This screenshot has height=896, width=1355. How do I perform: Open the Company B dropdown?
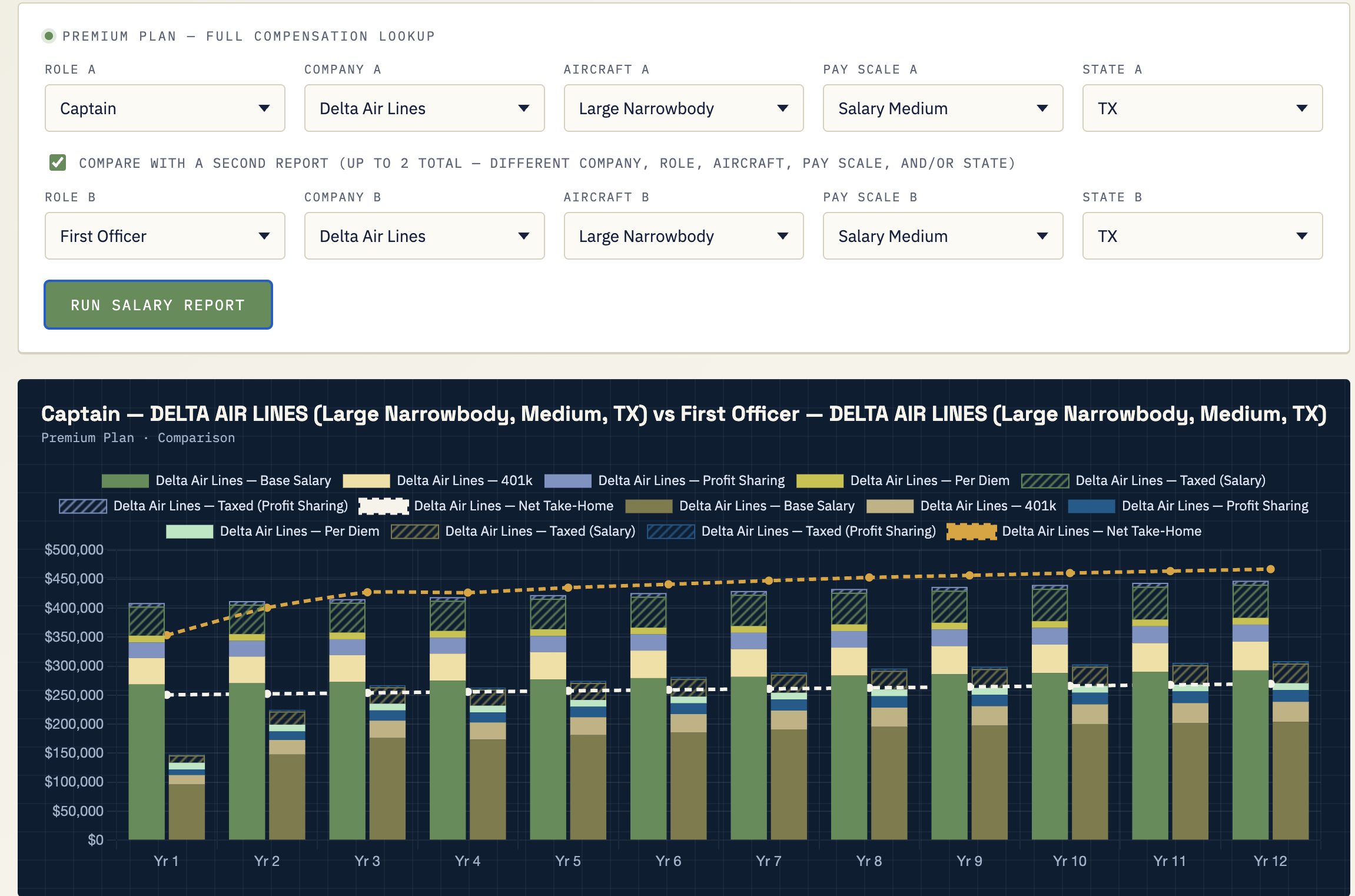coord(424,236)
